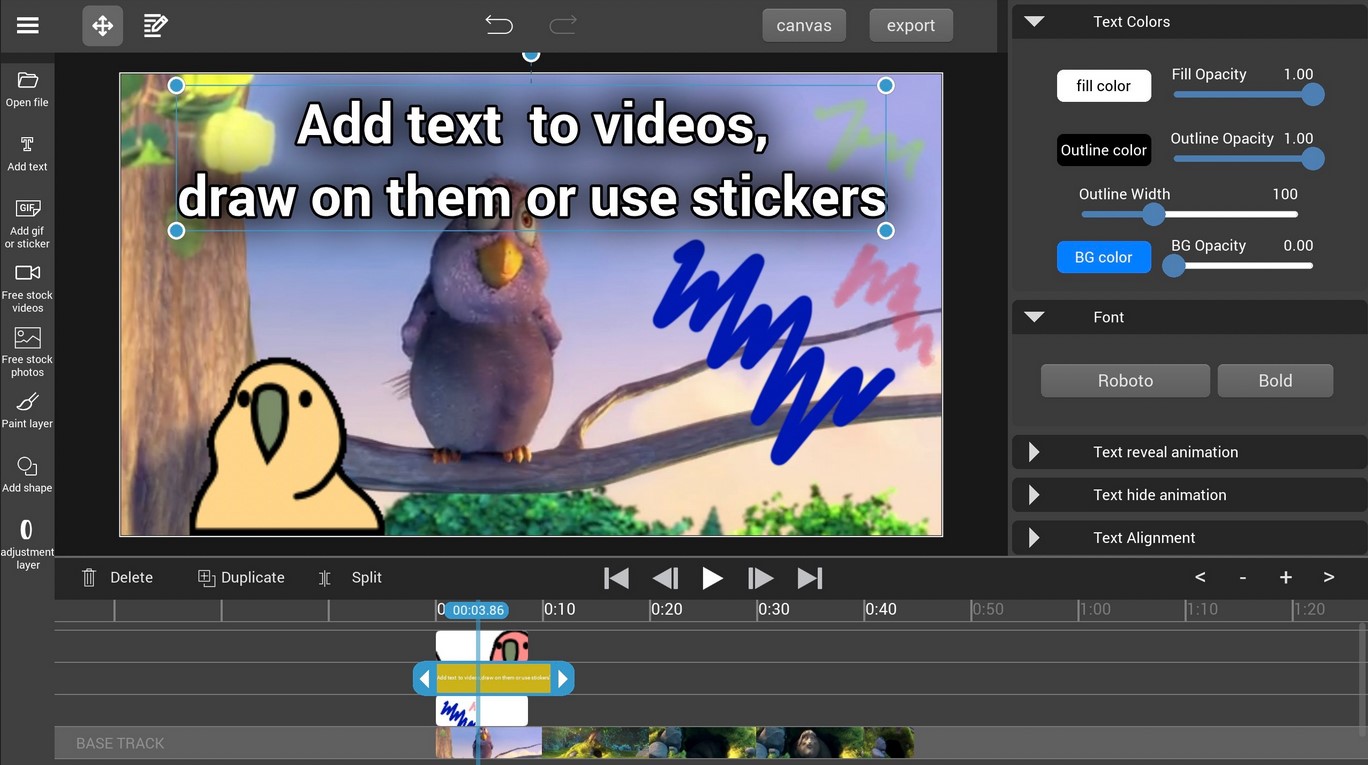
Task: Pick the text BG color
Action: click(x=1104, y=257)
